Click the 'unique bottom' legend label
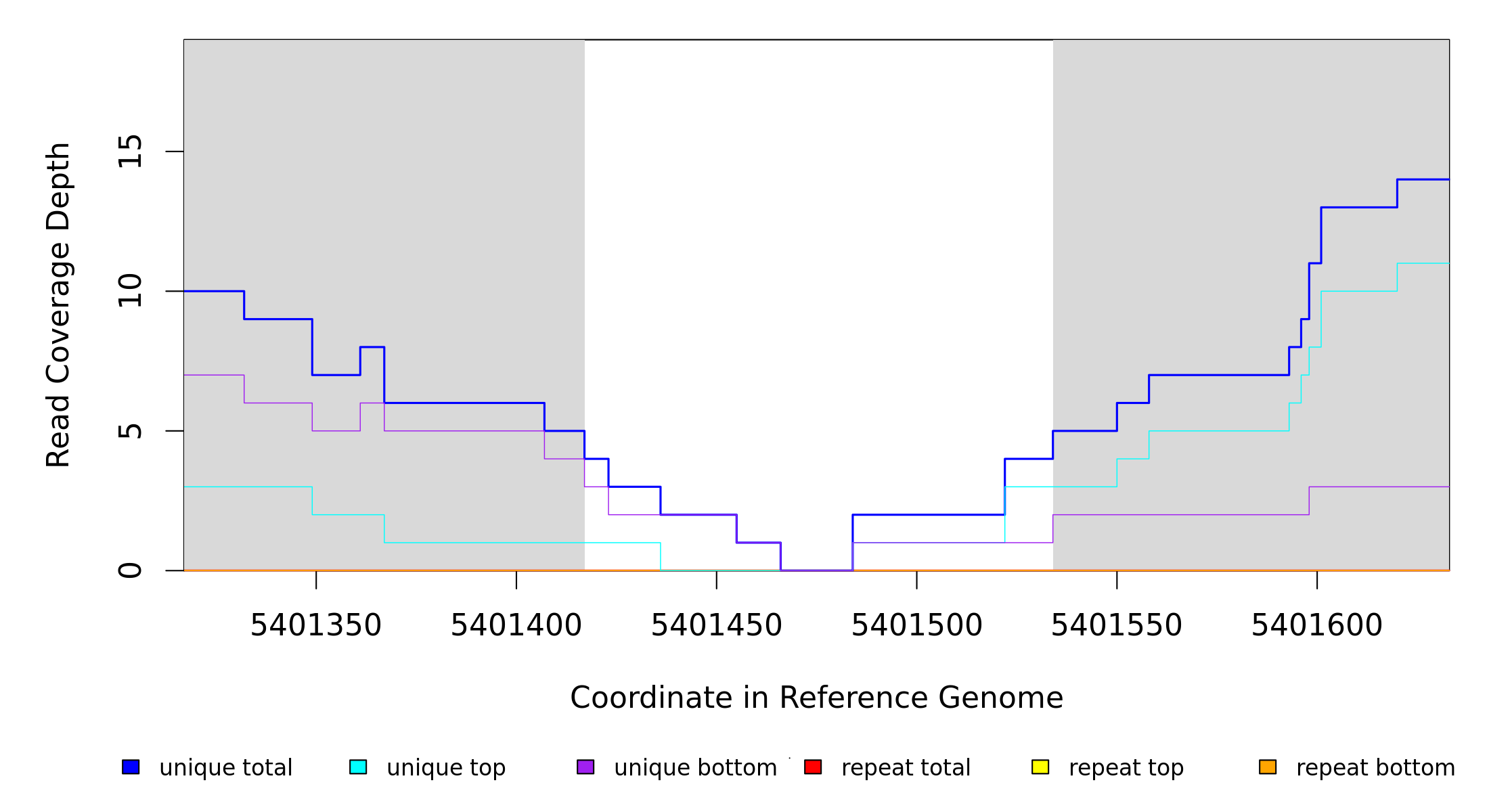1489x812 pixels. [695, 768]
